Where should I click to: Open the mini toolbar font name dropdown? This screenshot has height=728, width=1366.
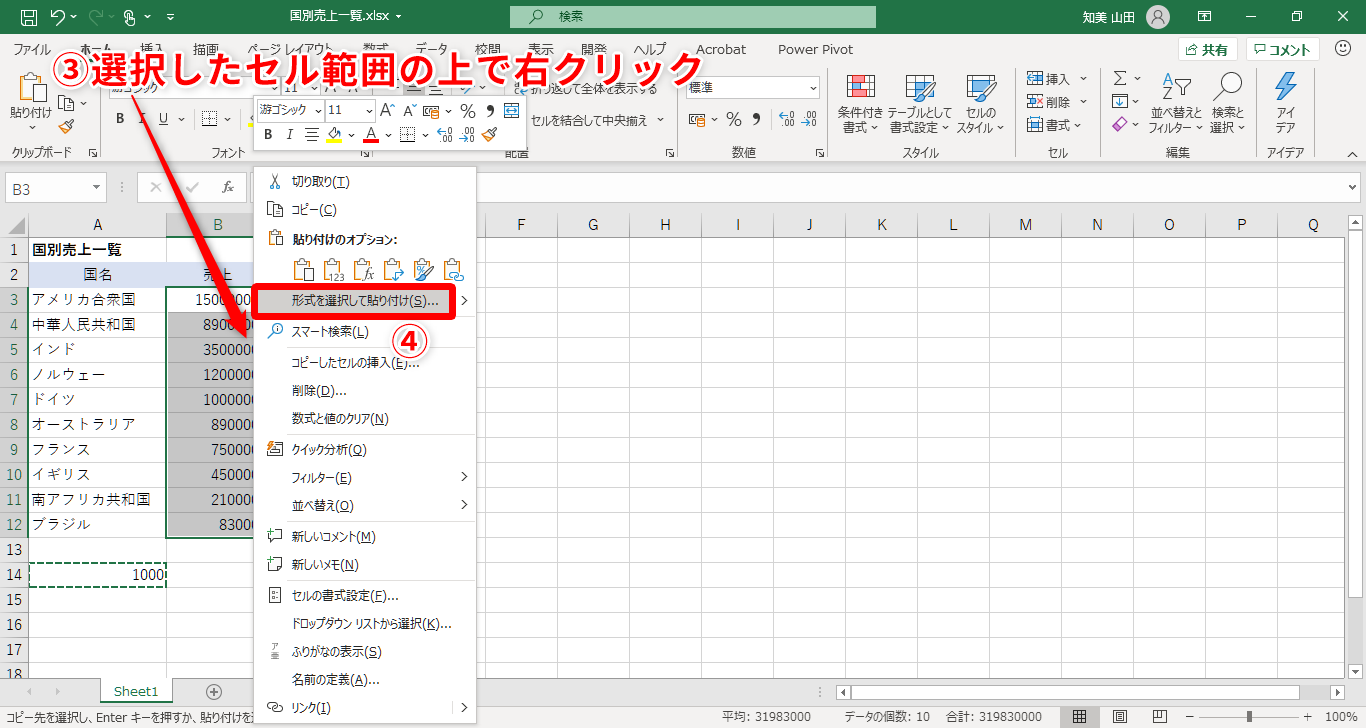tap(318, 110)
